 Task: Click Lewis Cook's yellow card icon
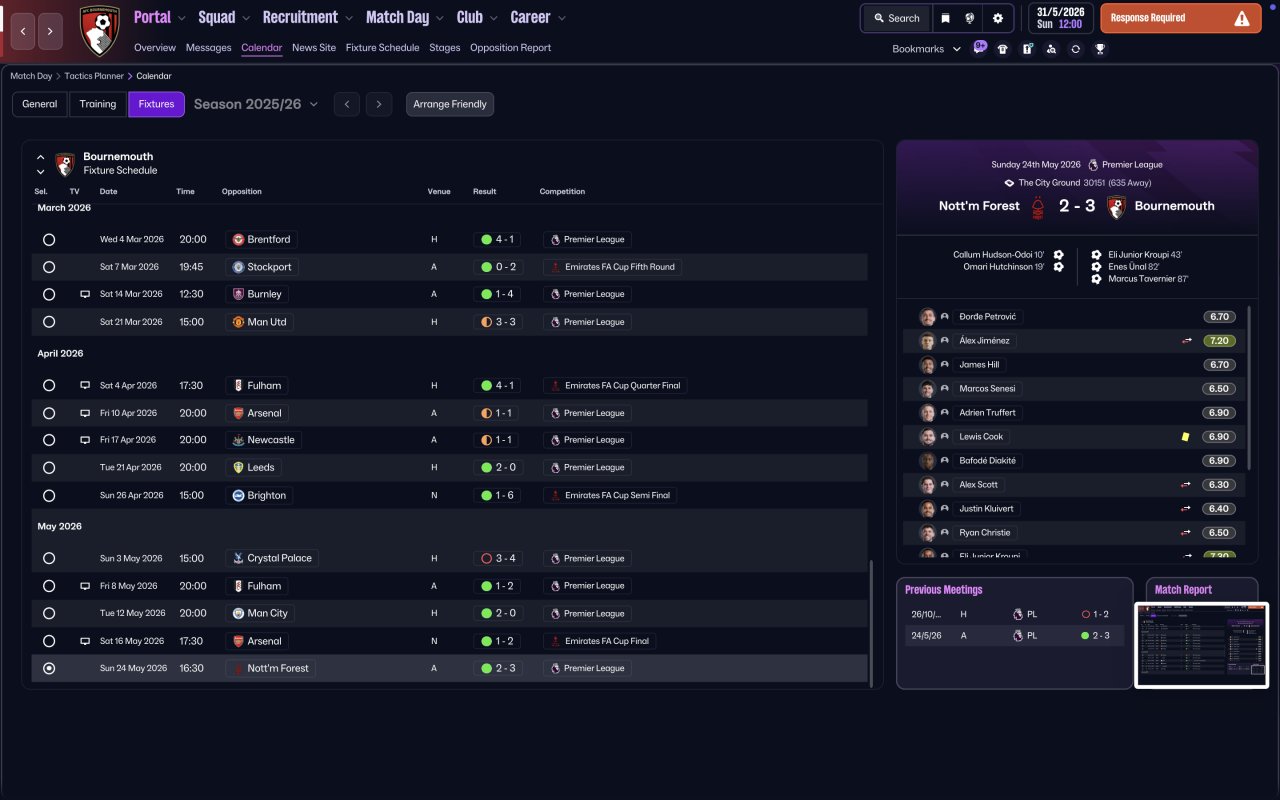(1185, 437)
